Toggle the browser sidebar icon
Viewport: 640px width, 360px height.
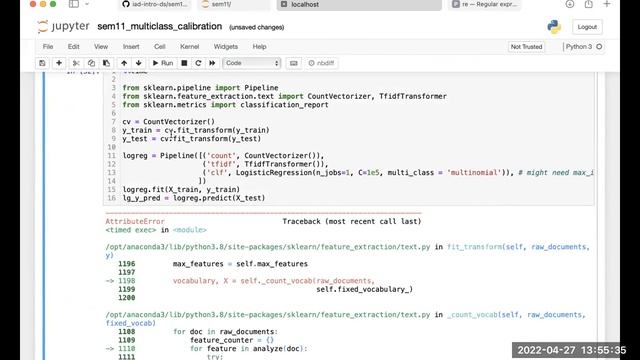(x=74, y=4)
